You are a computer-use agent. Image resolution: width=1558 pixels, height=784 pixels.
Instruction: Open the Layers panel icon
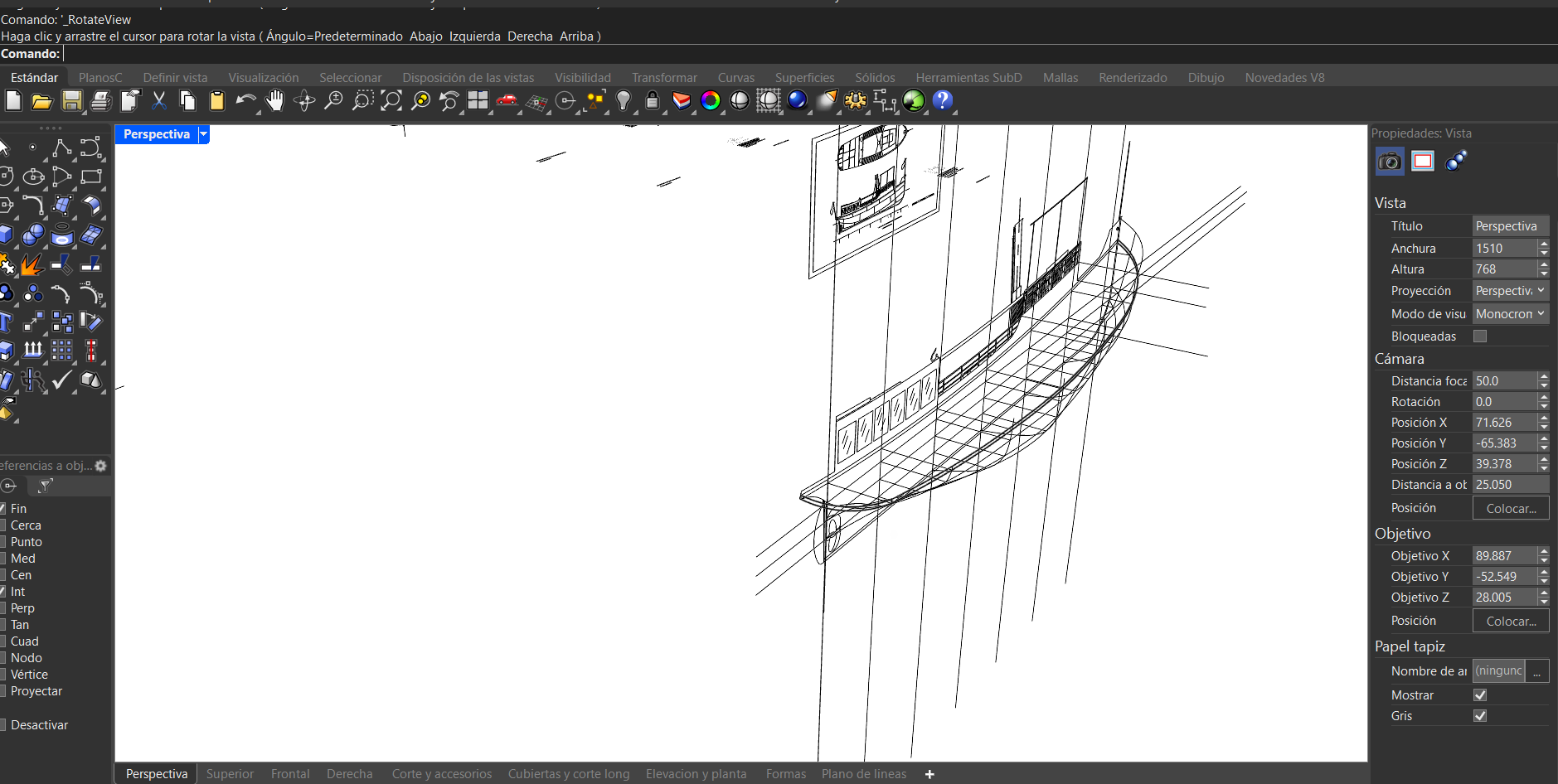(x=682, y=101)
